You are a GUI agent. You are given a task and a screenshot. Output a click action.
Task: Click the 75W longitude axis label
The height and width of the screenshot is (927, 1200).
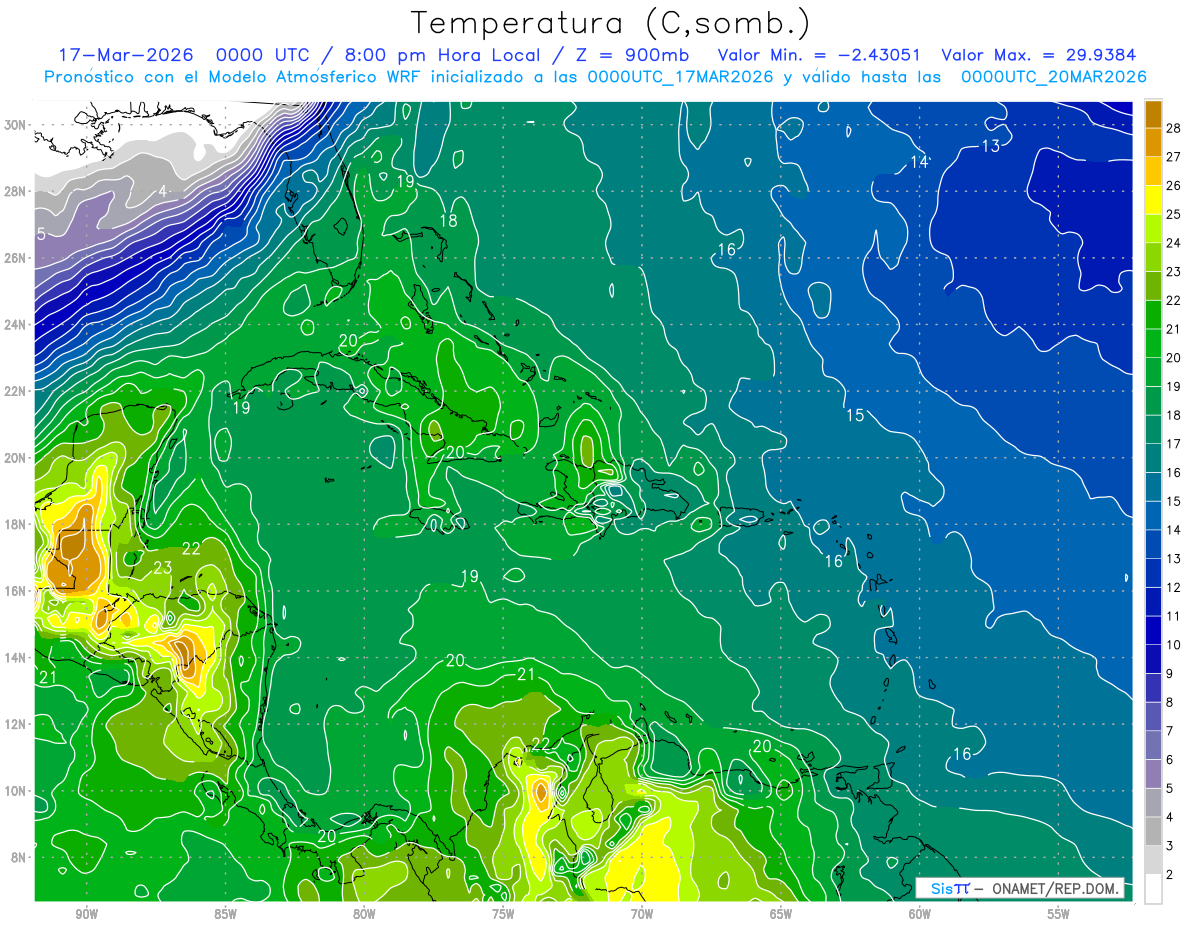(x=503, y=914)
